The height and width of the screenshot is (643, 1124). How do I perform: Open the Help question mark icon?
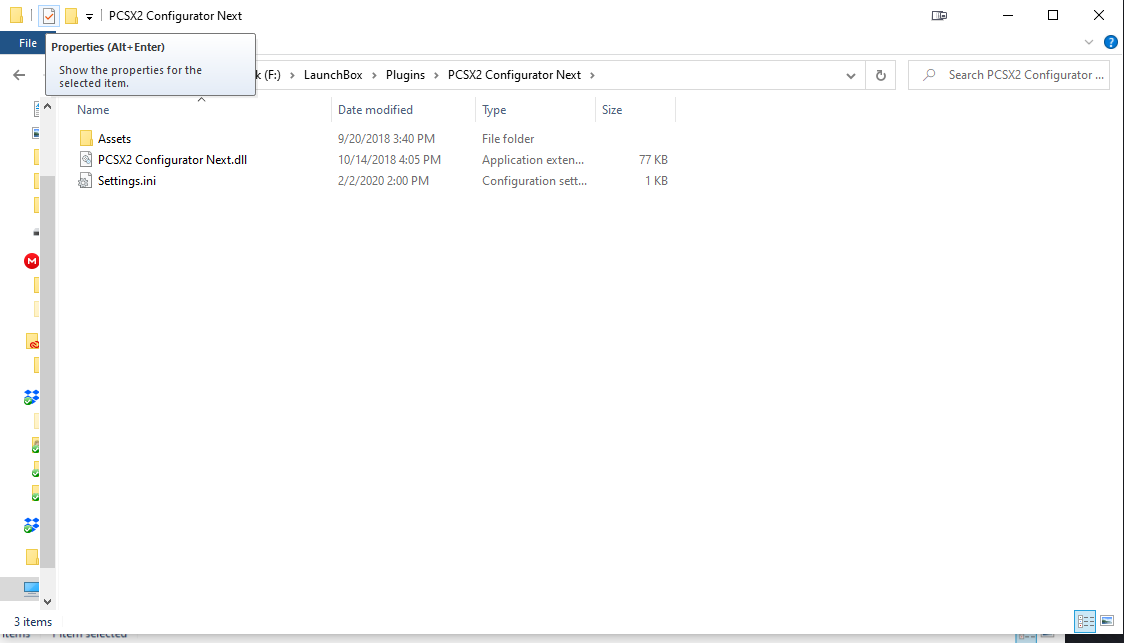(x=1110, y=42)
